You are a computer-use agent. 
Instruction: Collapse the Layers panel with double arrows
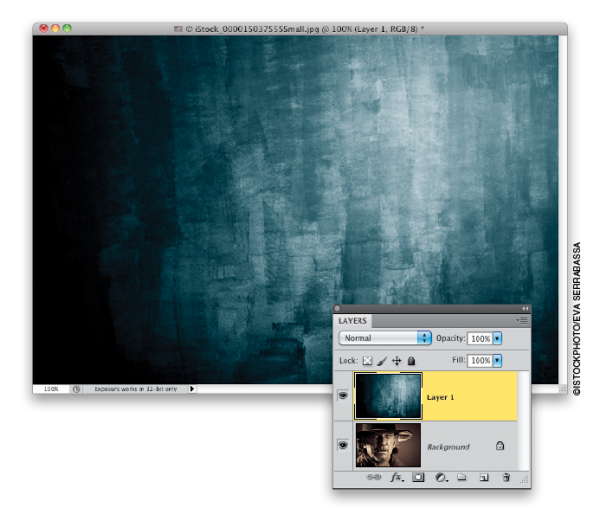pos(525,308)
